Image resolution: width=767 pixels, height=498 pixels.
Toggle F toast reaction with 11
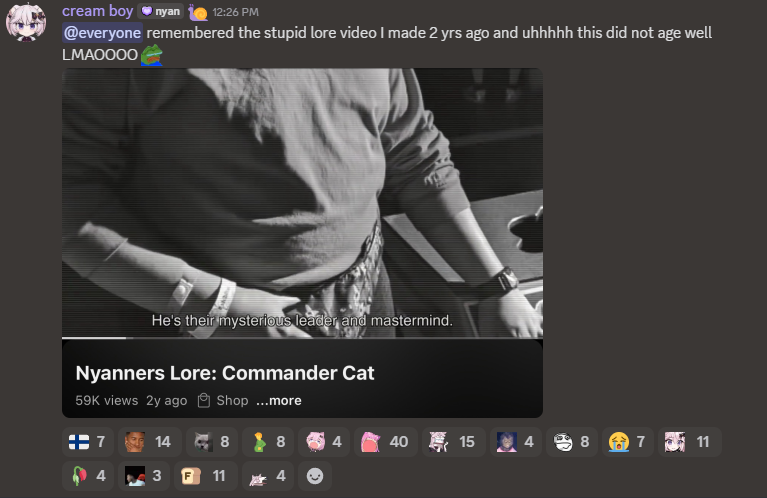click(x=206, y=475)
